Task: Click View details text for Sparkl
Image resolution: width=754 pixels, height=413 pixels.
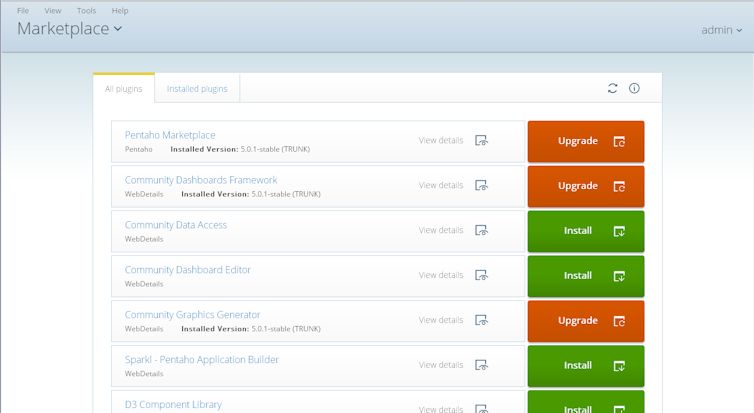Action: [441, 365]
